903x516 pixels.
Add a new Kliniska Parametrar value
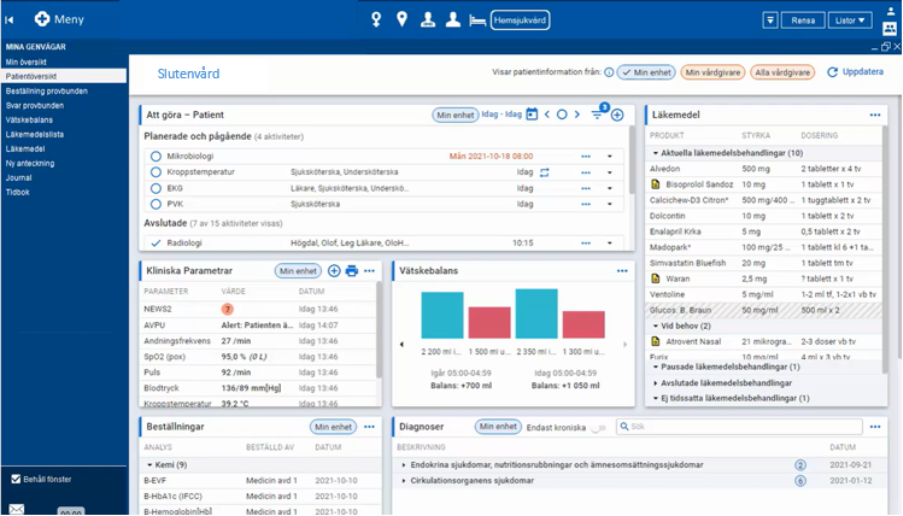pos(334,271)
